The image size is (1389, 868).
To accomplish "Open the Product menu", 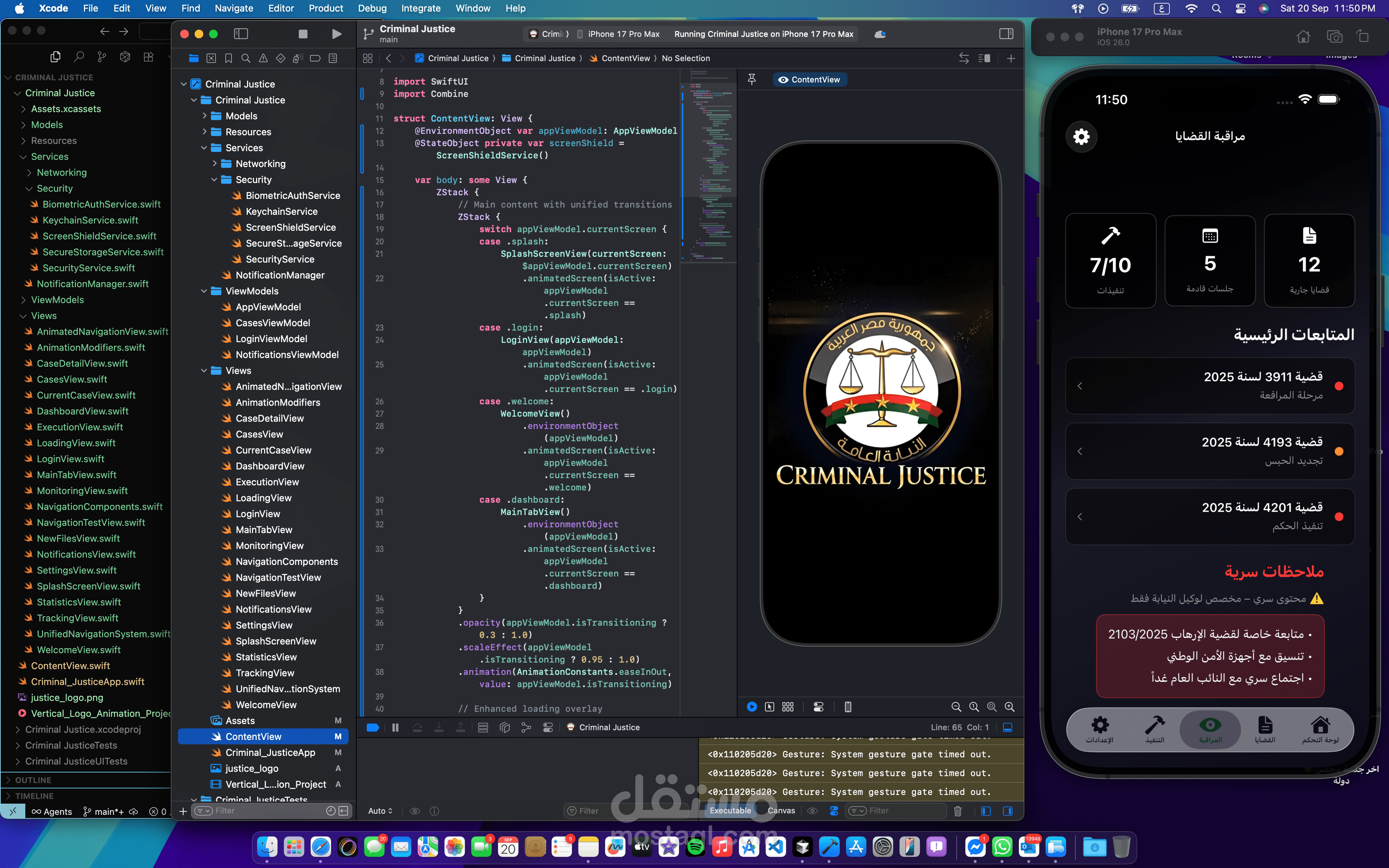I will coord(326,9).
